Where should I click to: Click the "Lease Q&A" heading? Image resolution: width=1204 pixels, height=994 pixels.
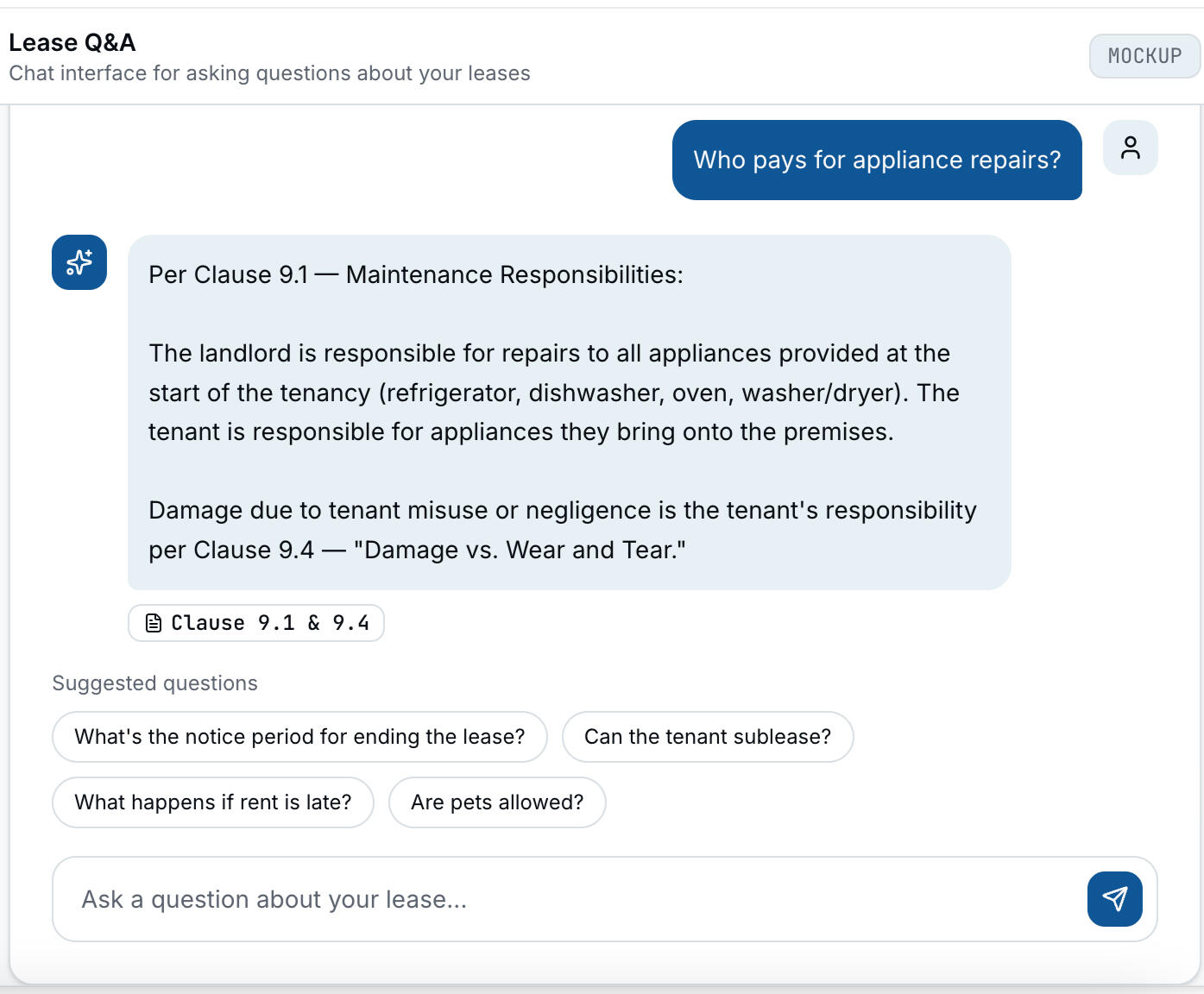point(72,42)
